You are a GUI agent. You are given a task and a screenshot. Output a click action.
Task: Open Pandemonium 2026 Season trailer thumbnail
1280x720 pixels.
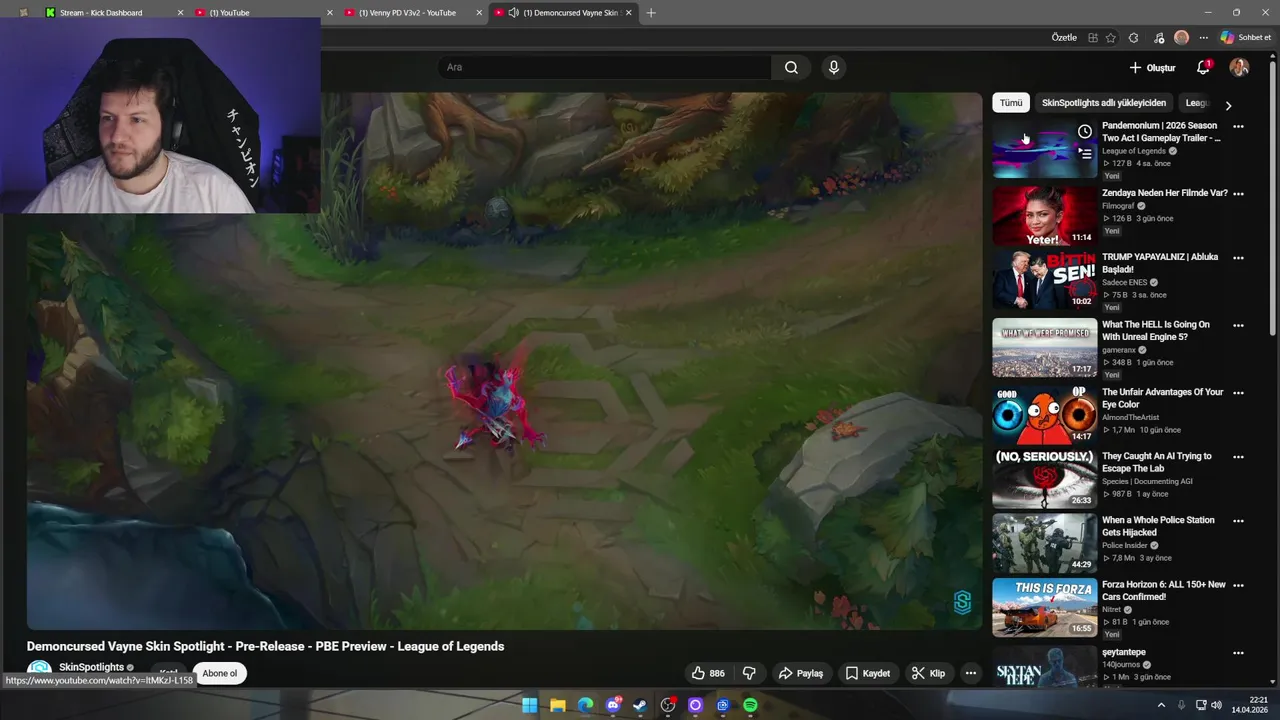[x=1044, y=149]
